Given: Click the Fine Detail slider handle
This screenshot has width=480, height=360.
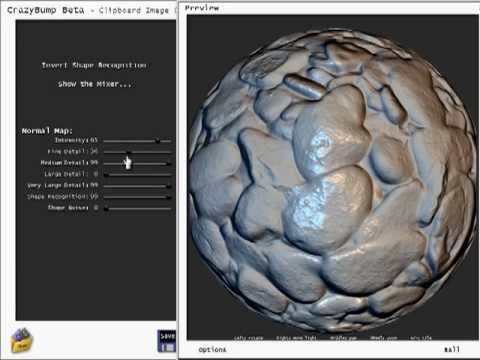Looking at the screenshot, I should point(129,152).
